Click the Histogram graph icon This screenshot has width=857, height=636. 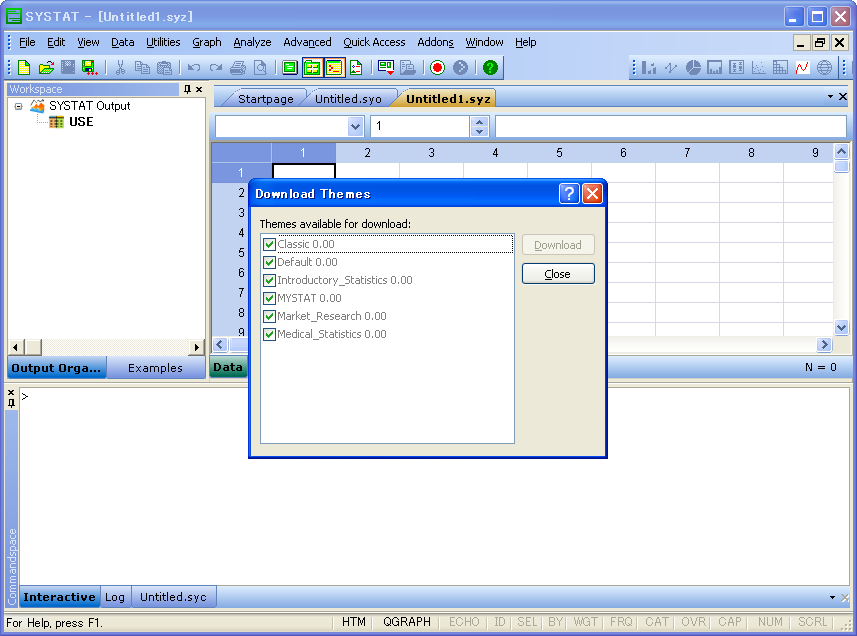714,67
